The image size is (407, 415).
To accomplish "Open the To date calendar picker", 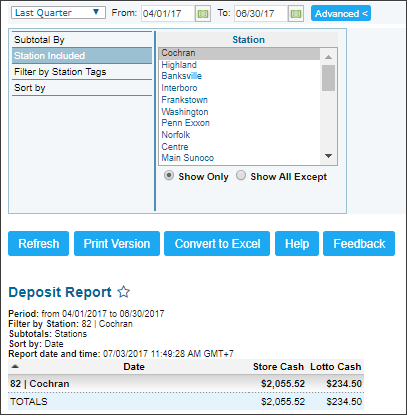I will point(296,14).
